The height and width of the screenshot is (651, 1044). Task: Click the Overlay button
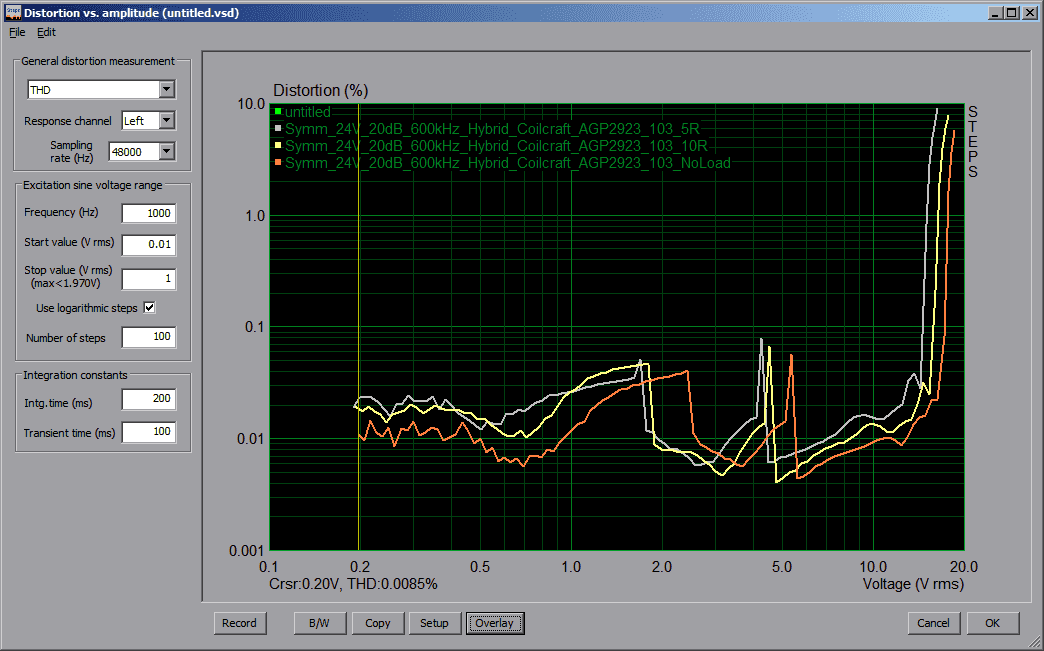coord(494,623)
